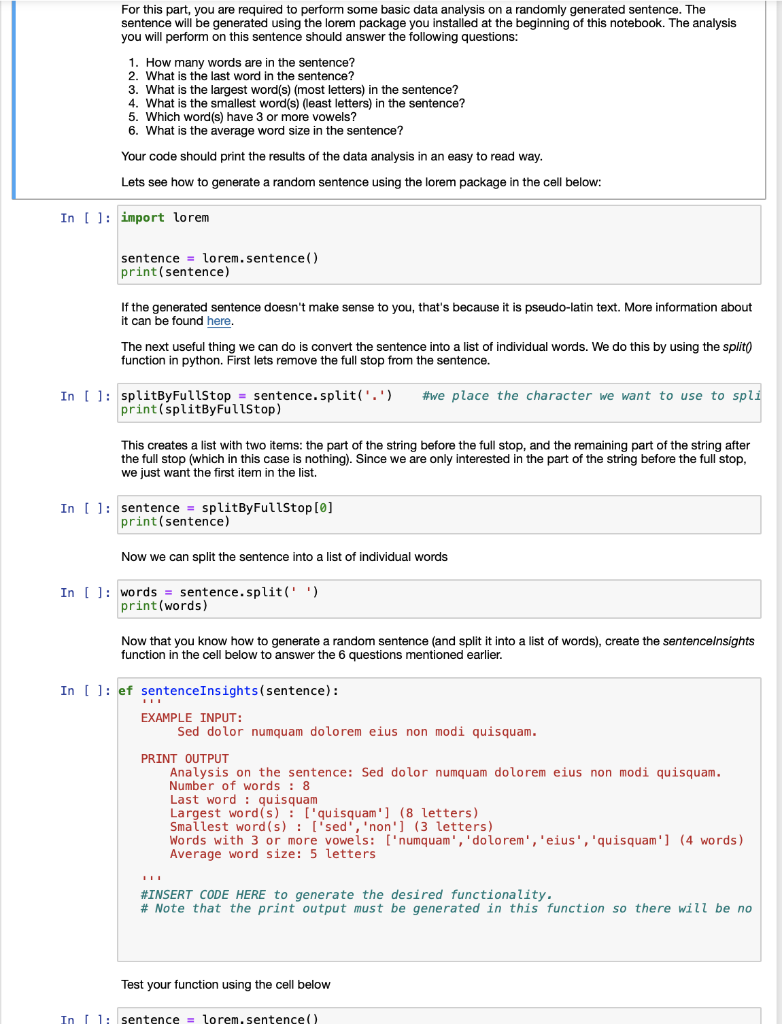Click the 'print(splitByFullStop)' line
This screenshot has width=782, height=1024.
click(x=201, y=409)
